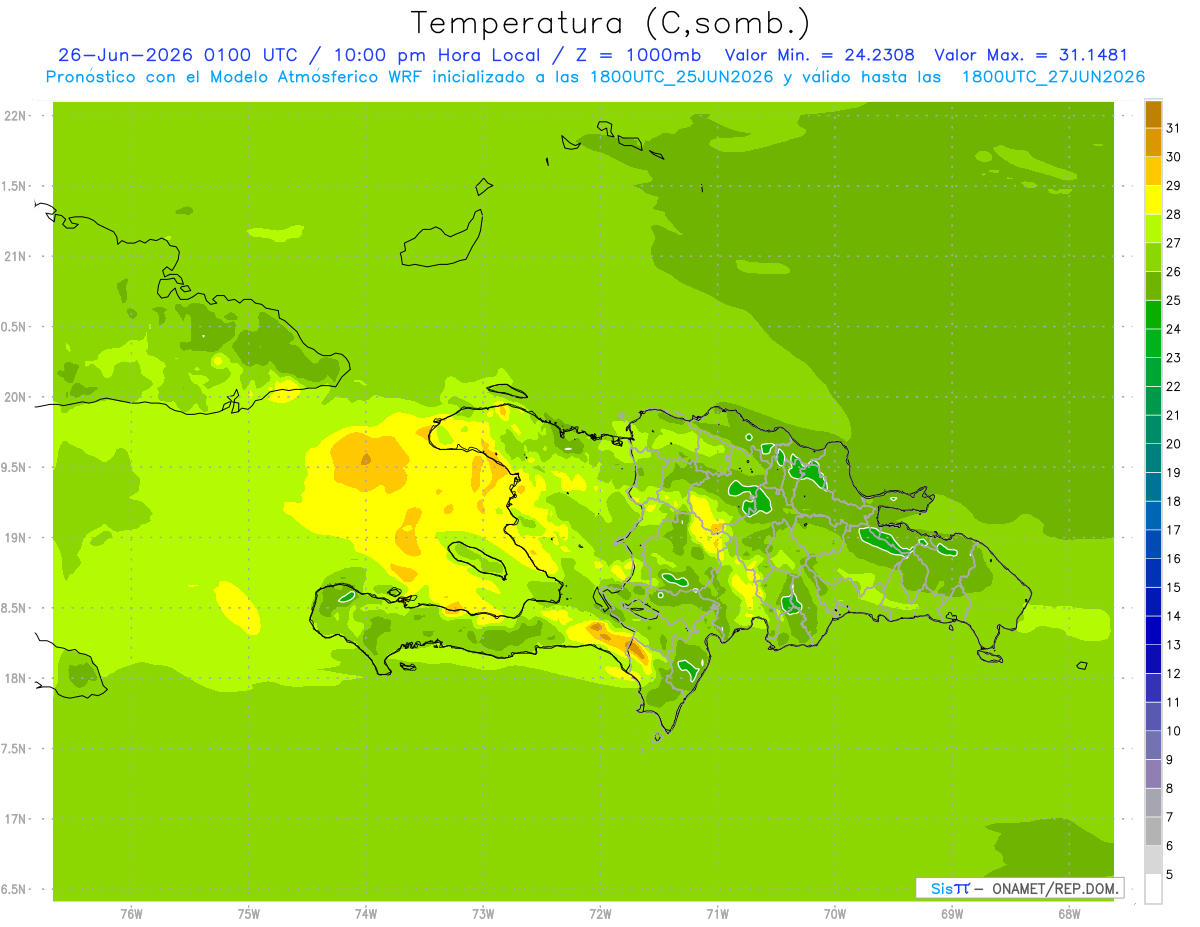Click the '18N' latitude axis label
Viewport: 1200px width, 927px height.
coord(16,678)
